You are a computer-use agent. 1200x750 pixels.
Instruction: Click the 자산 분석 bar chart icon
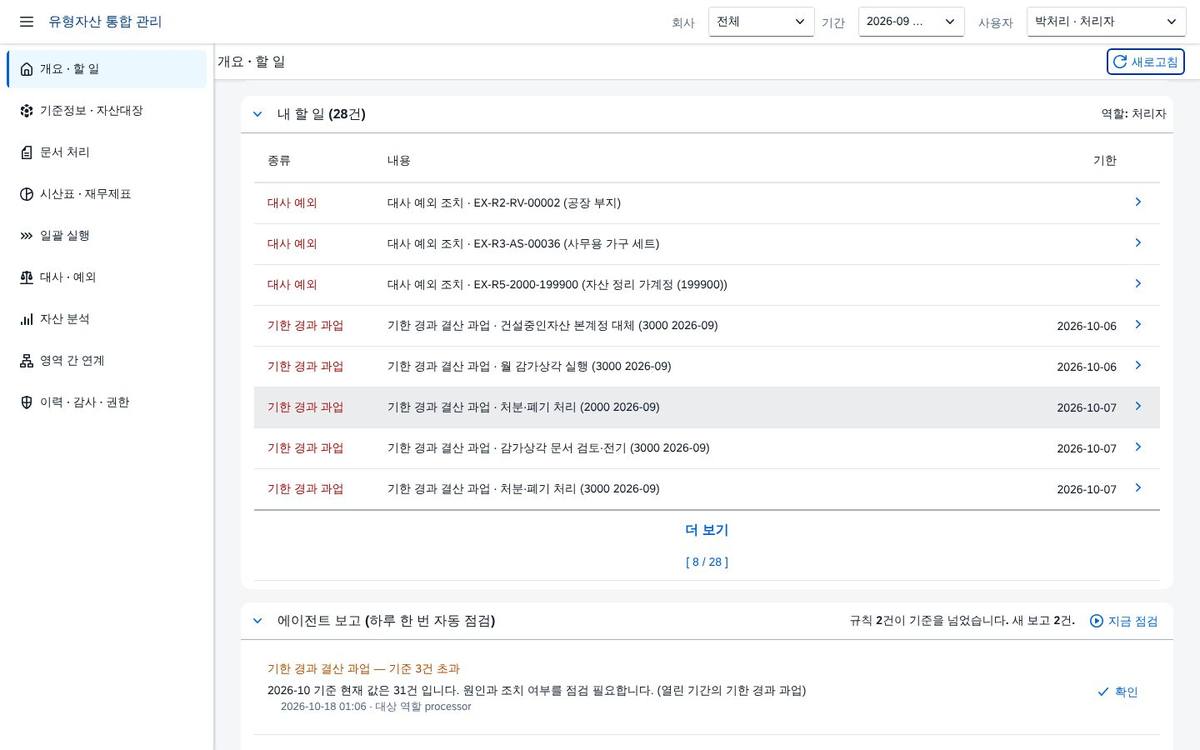point(26,319)
